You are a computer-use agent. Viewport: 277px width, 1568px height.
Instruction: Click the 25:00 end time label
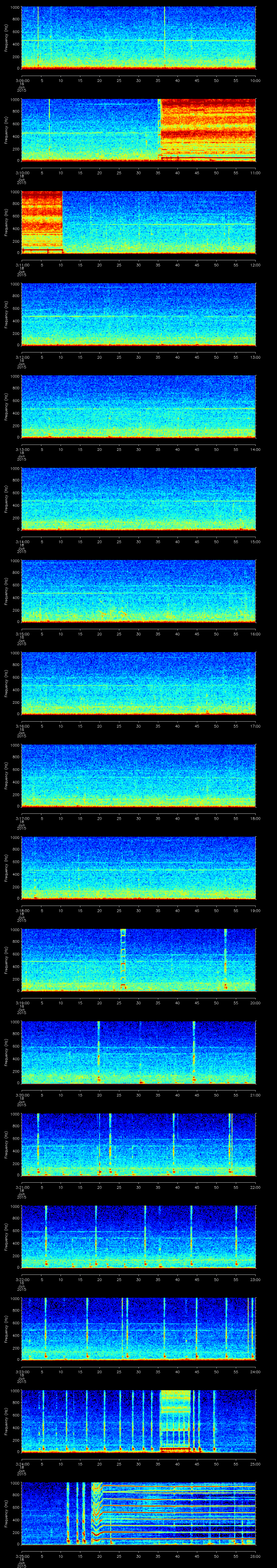pos(255,1464)
